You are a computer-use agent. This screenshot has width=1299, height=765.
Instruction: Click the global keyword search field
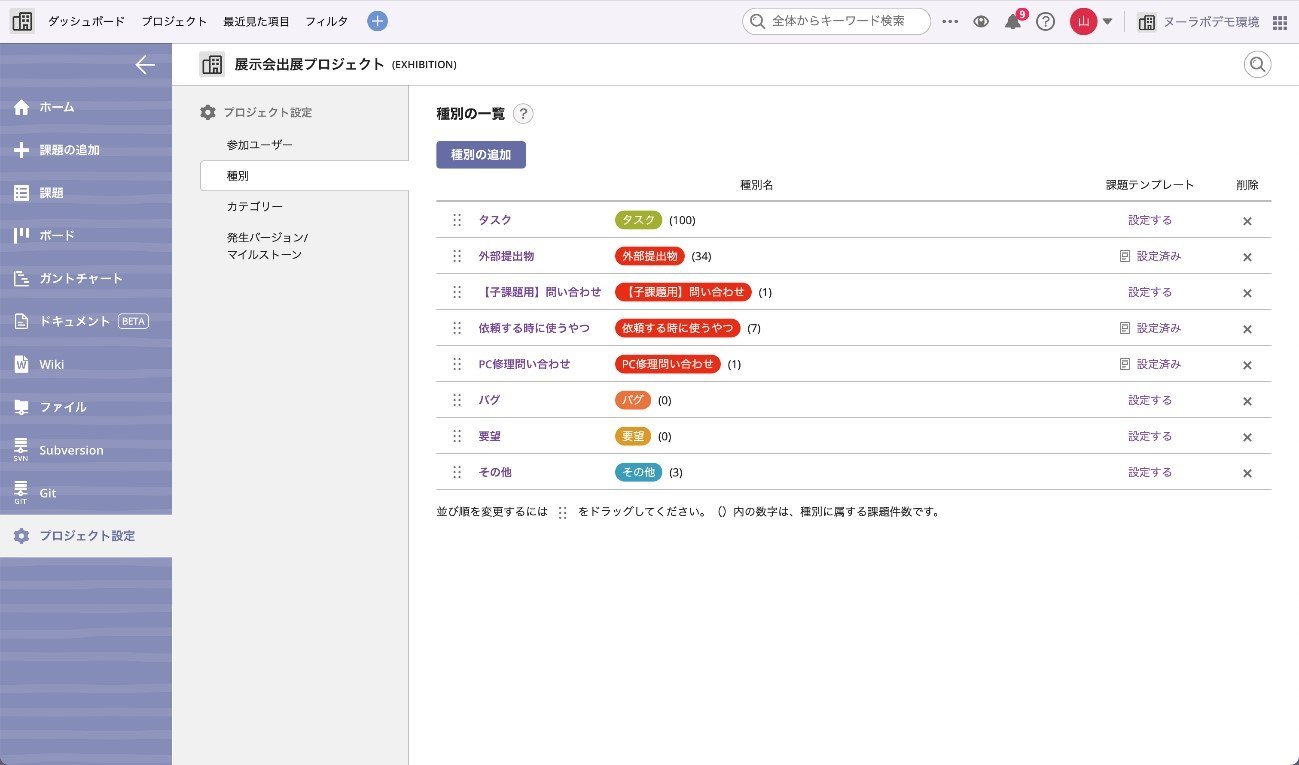tap(836, 21)
